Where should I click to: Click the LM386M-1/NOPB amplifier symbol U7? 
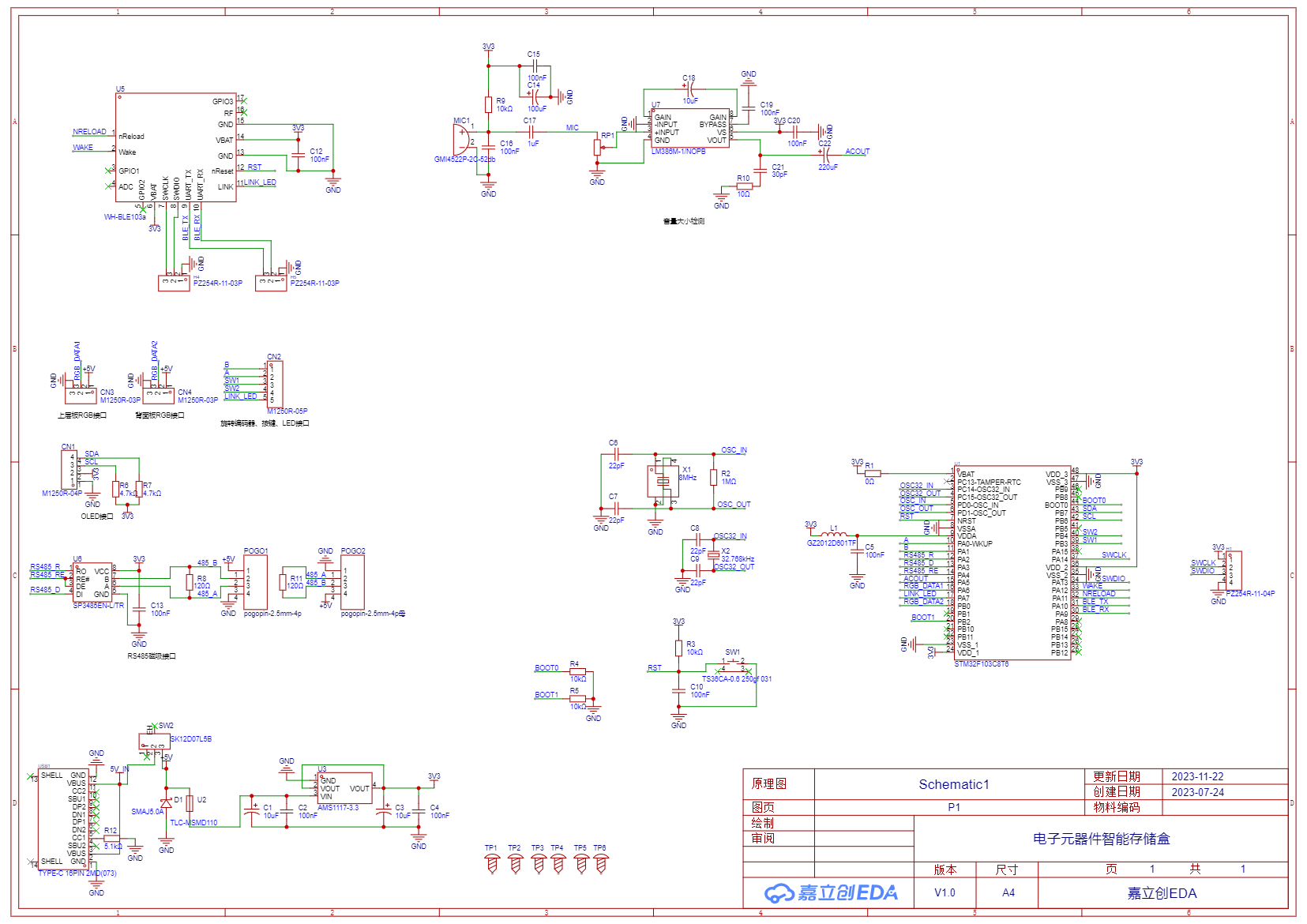pyautogui.click(x=691, y=127)
